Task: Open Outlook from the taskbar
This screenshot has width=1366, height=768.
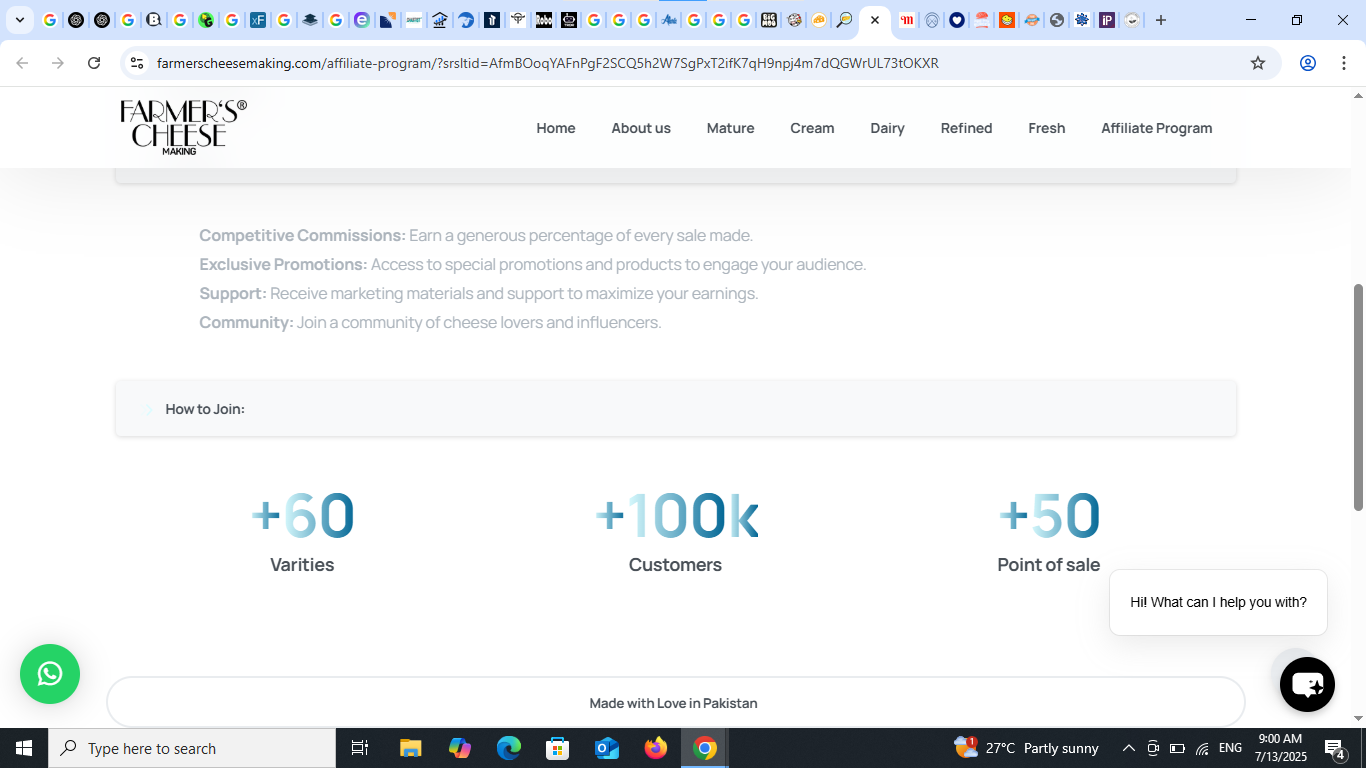Action: (607, 748)
